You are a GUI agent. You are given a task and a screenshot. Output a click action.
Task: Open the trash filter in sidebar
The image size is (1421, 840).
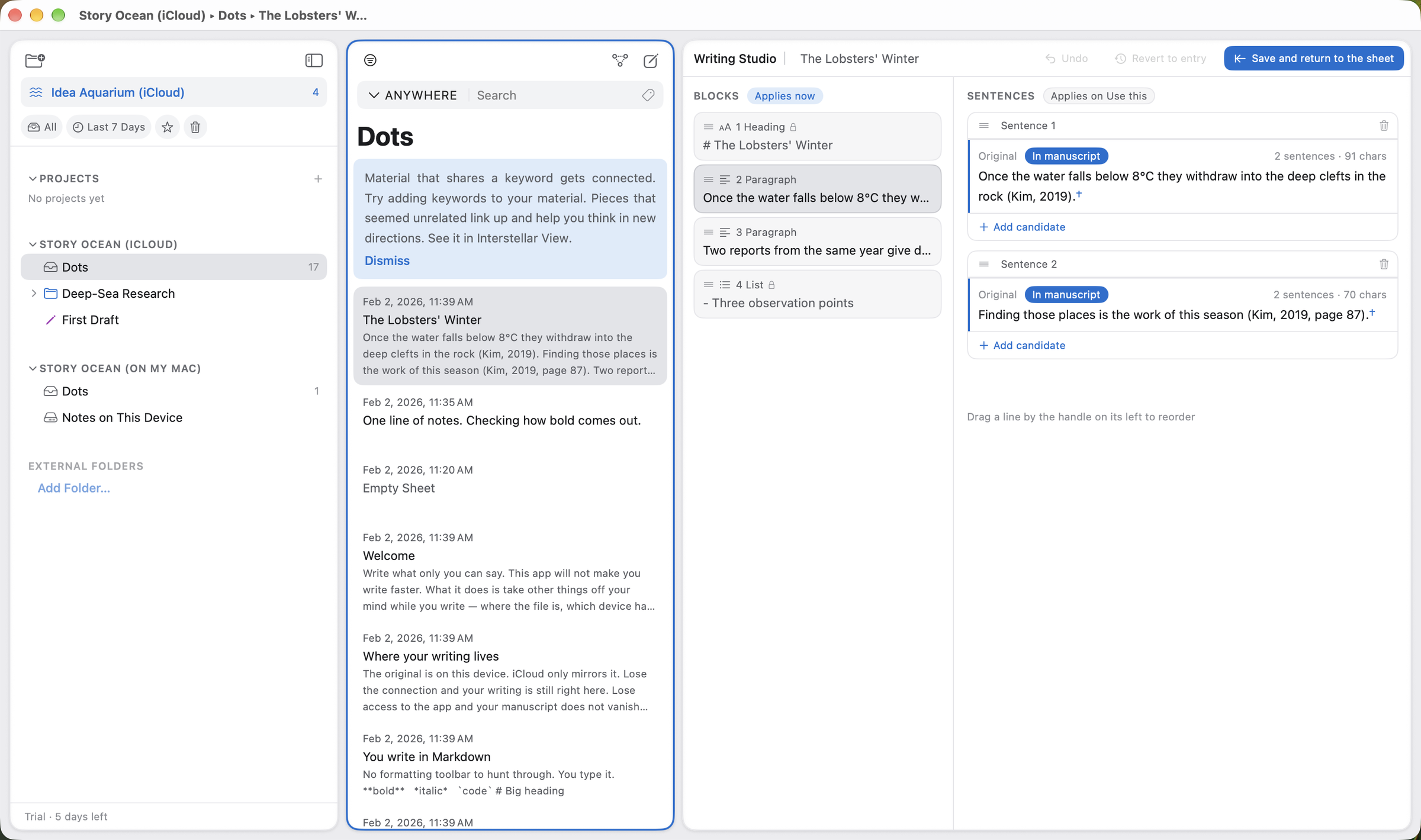pos(195,127)
